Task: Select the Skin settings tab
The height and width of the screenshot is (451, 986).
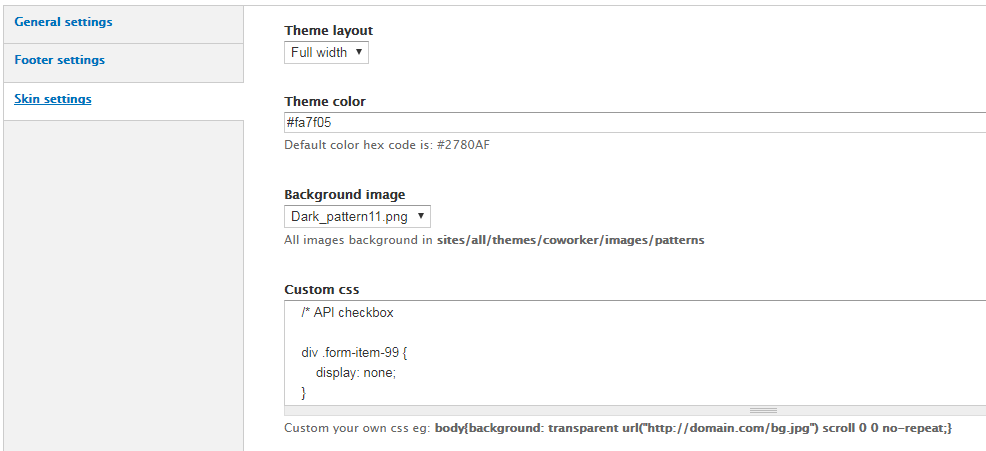Action: (x=53, y=99)
